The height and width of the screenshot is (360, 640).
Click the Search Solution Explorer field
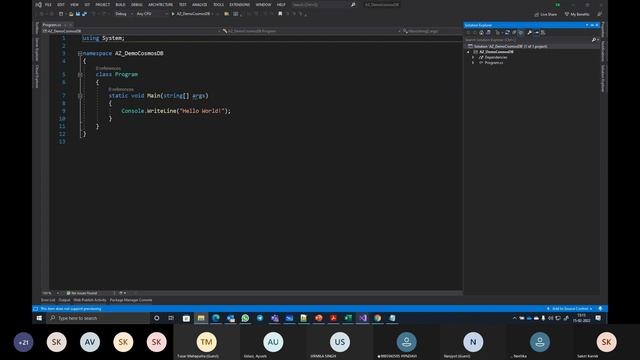(527, 40)
